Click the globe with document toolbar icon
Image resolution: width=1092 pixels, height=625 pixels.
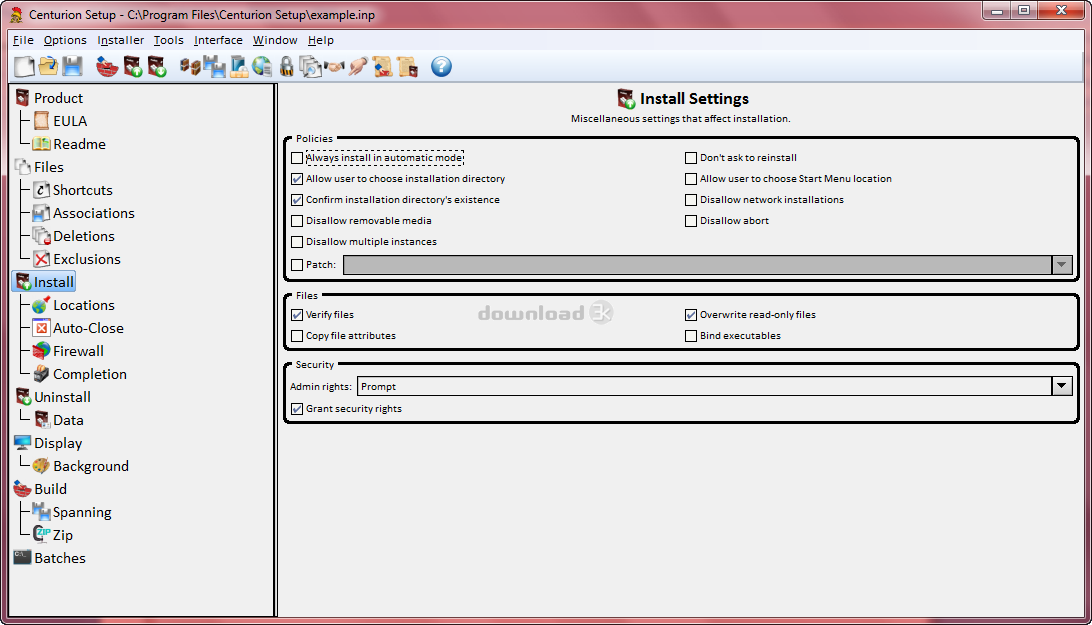pos(263,67)
